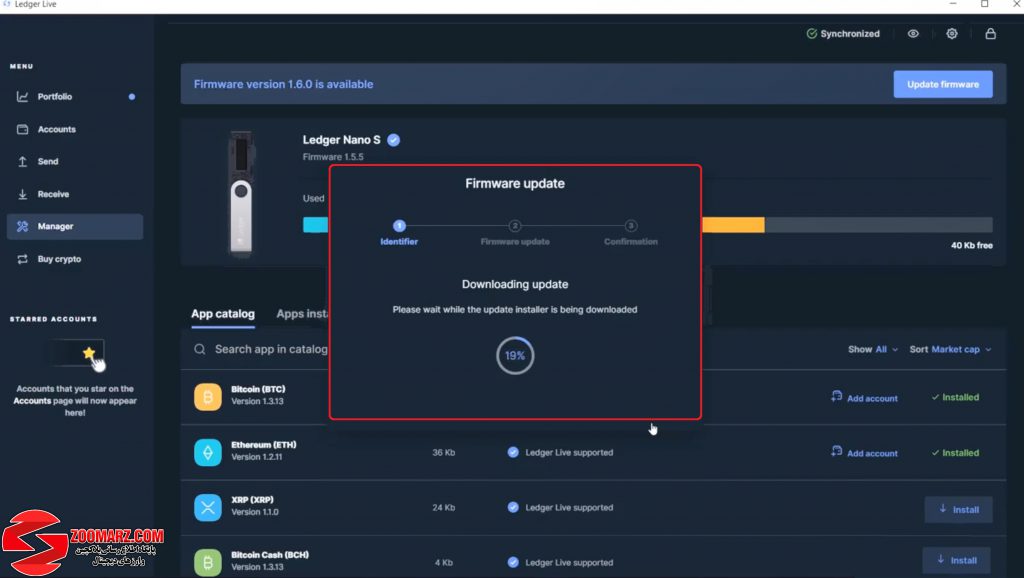Toggle the eye icon to hide balances
1024x578 pixels.
pos(913,33)
